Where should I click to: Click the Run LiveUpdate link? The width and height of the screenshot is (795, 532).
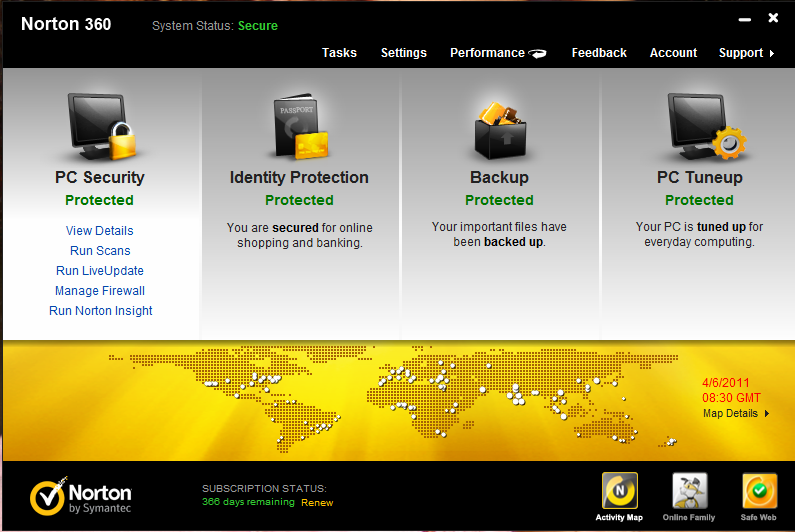click(100, 271)
